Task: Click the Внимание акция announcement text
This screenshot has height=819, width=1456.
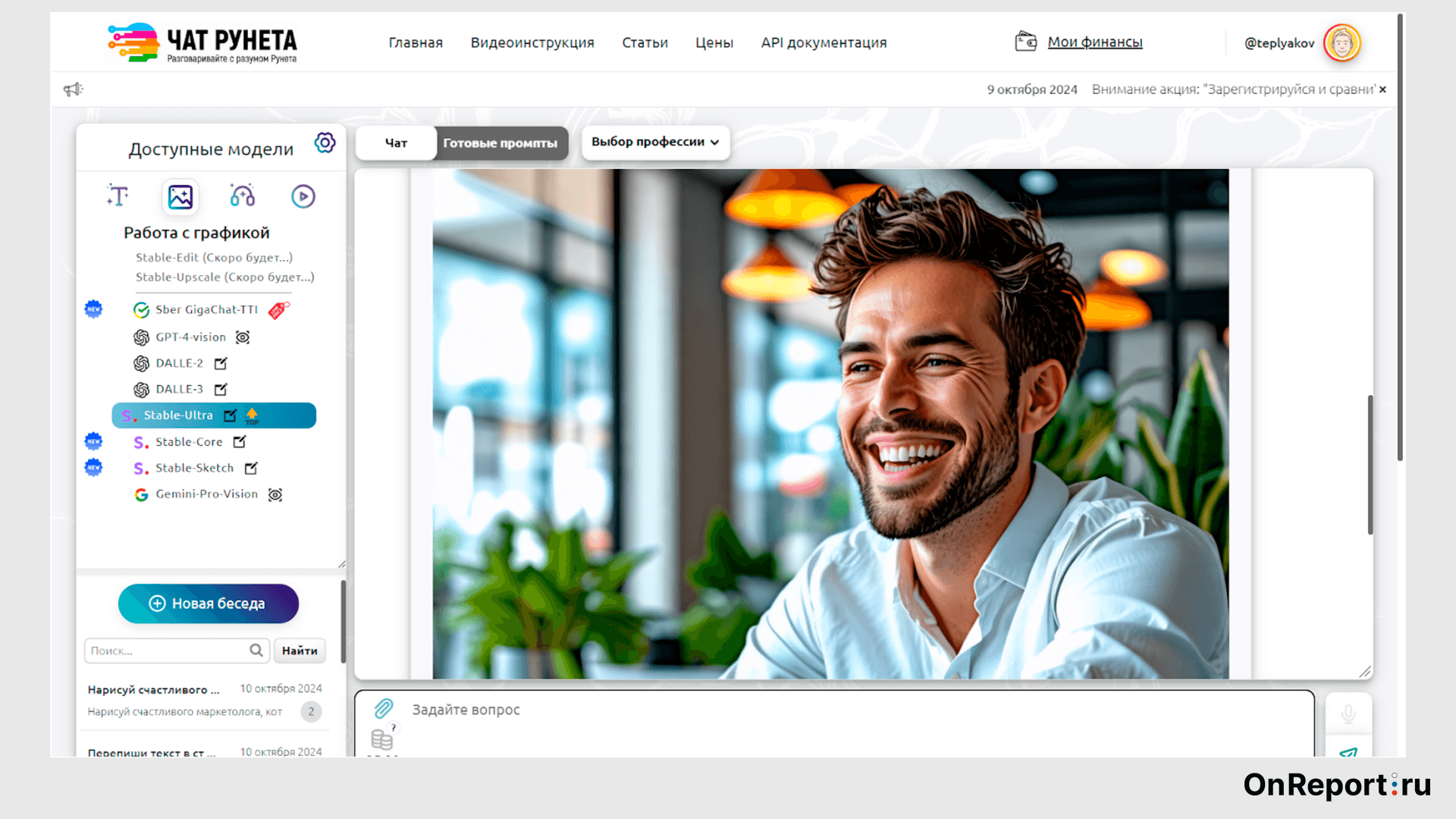Action: pyautogui.click(x=1234, y=89)
